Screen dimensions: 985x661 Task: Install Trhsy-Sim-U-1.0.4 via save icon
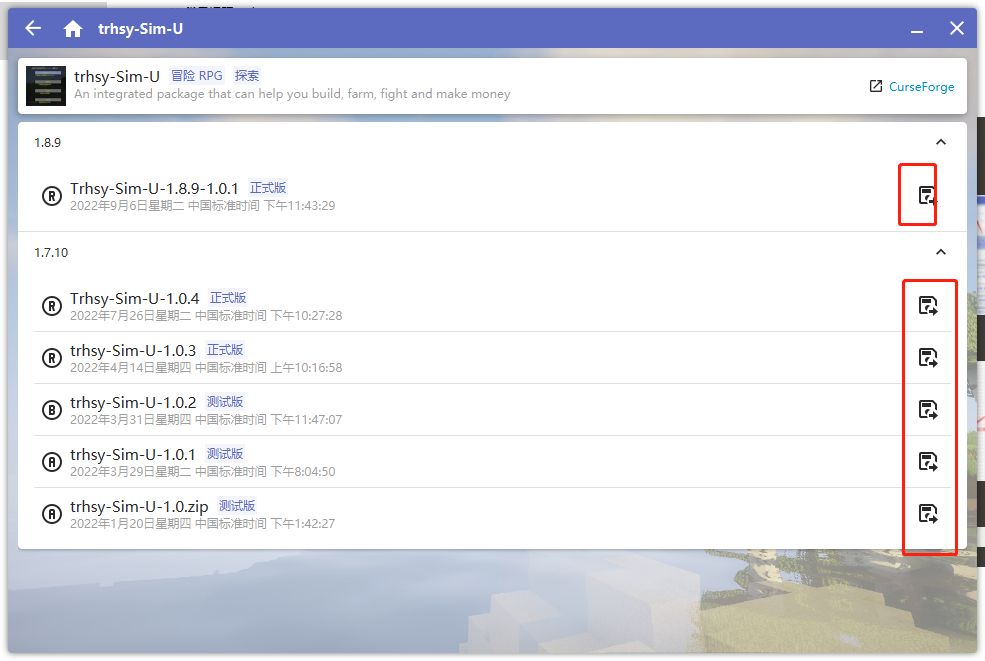928,305
